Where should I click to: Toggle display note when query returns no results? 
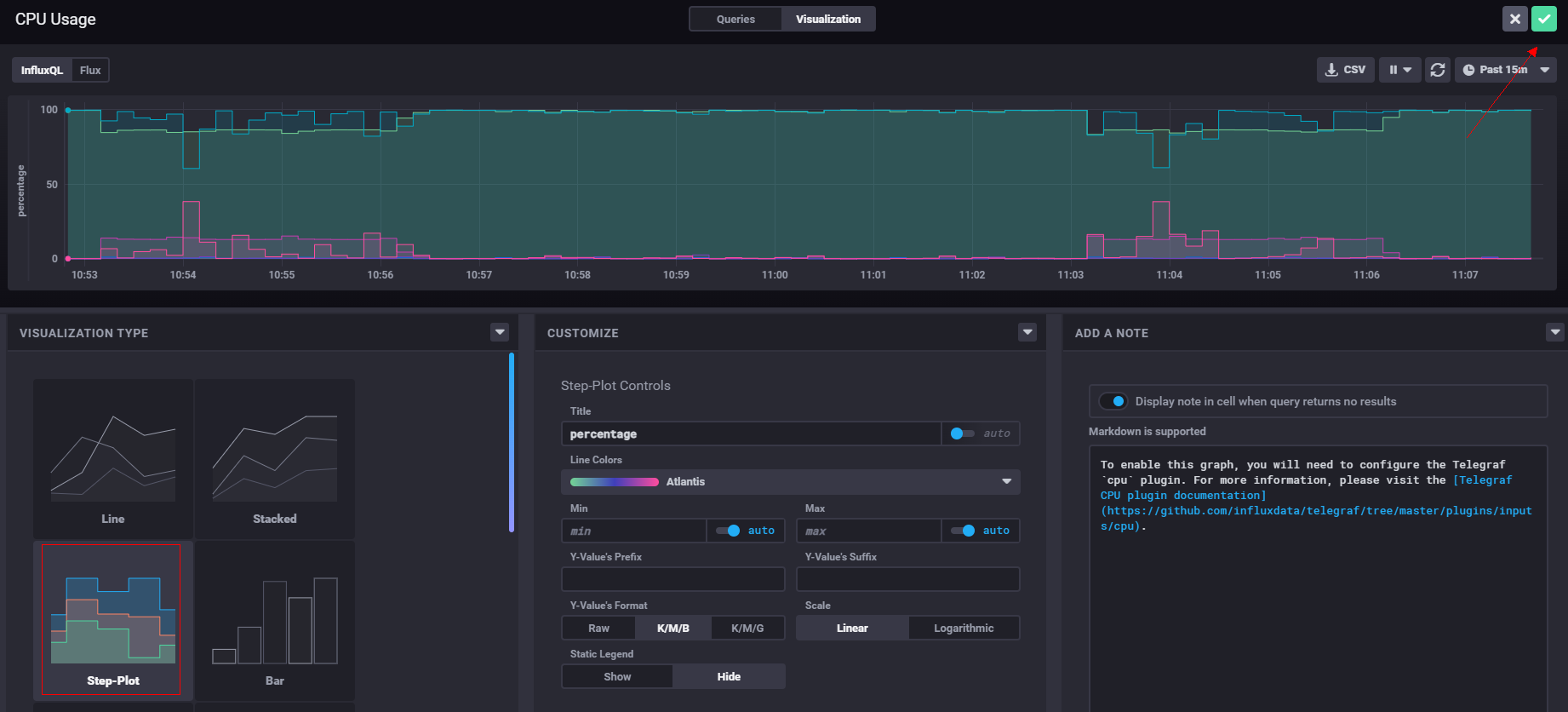(1113, 401)
